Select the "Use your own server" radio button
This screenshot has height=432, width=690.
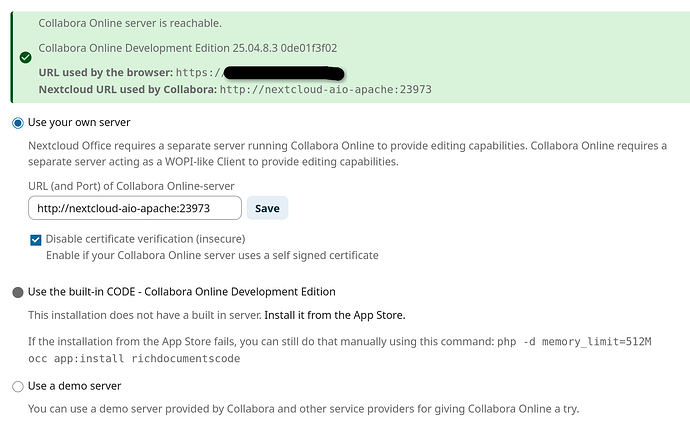17,122
